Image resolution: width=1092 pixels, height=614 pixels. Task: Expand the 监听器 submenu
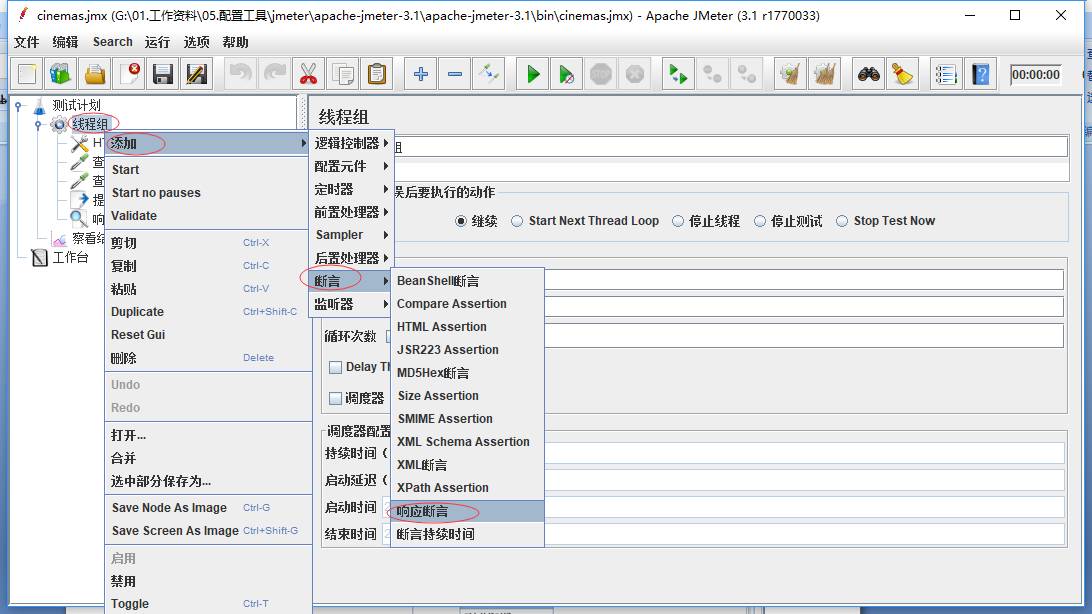[352, 304]
